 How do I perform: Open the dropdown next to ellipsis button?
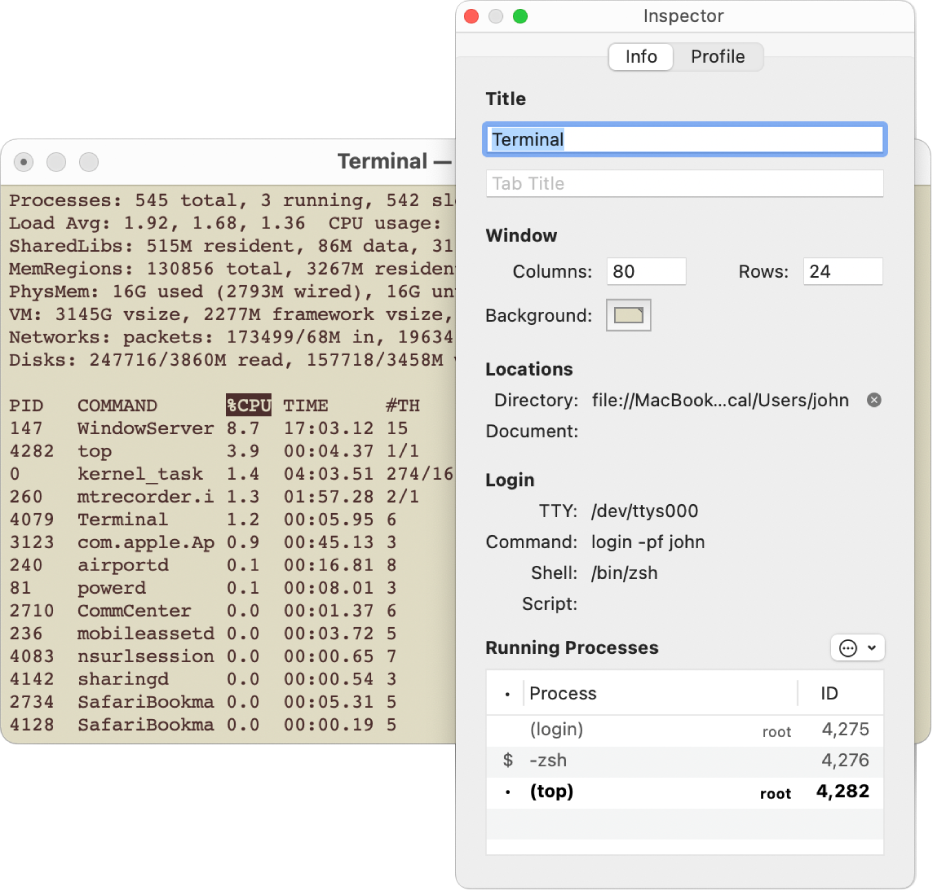pos(872,647)
